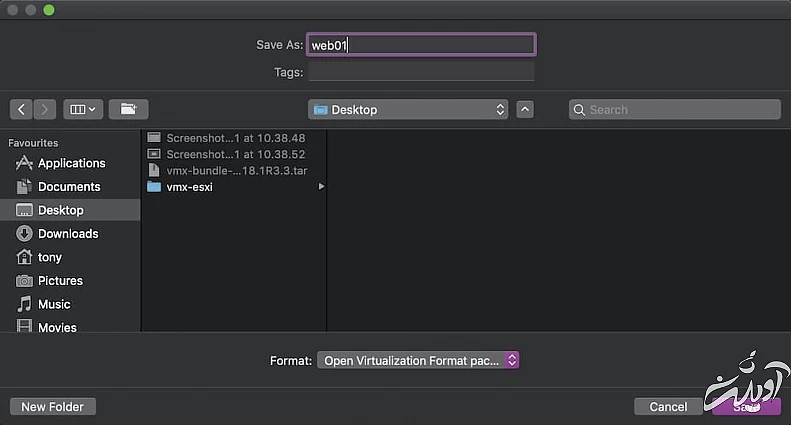Open the tony home folder
Image resolution: width=791 pixels, height=425 pixels.
click(x=49, y=257)
